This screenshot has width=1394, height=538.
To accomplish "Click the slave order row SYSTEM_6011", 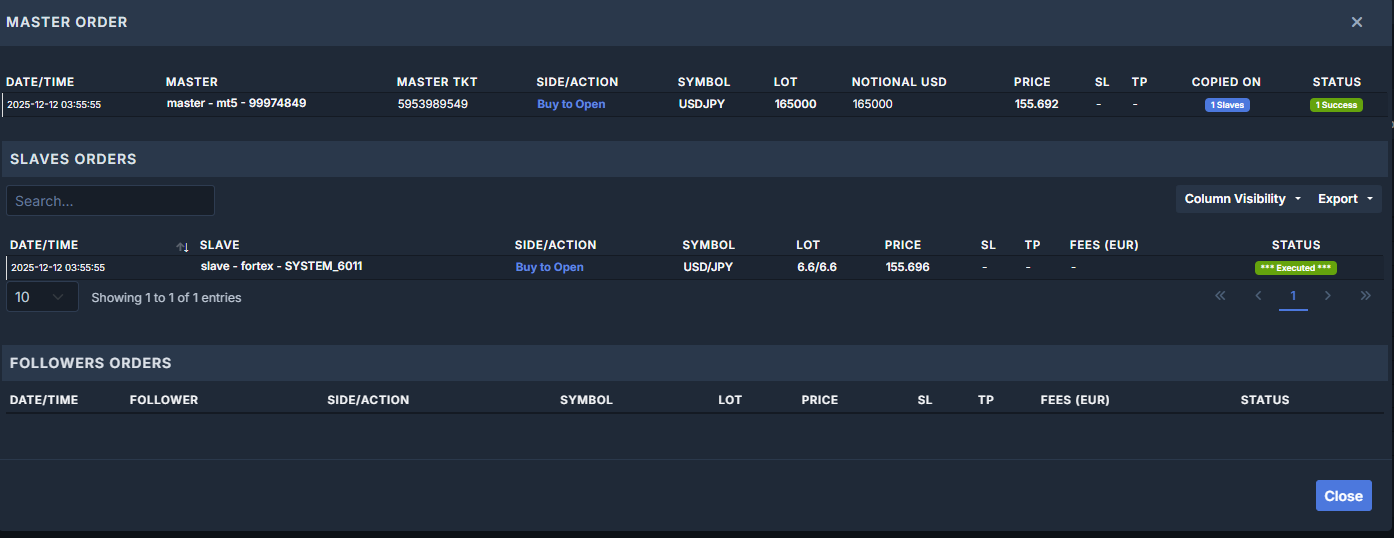I will pos(281,267).
